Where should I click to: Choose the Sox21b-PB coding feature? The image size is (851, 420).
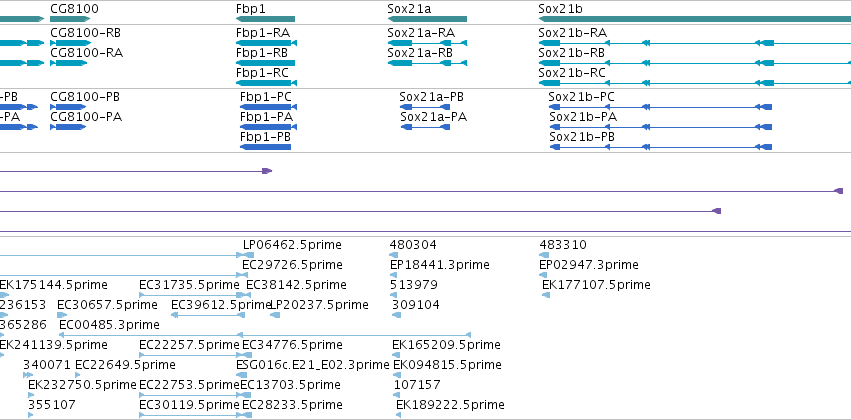tap(661, 147)
